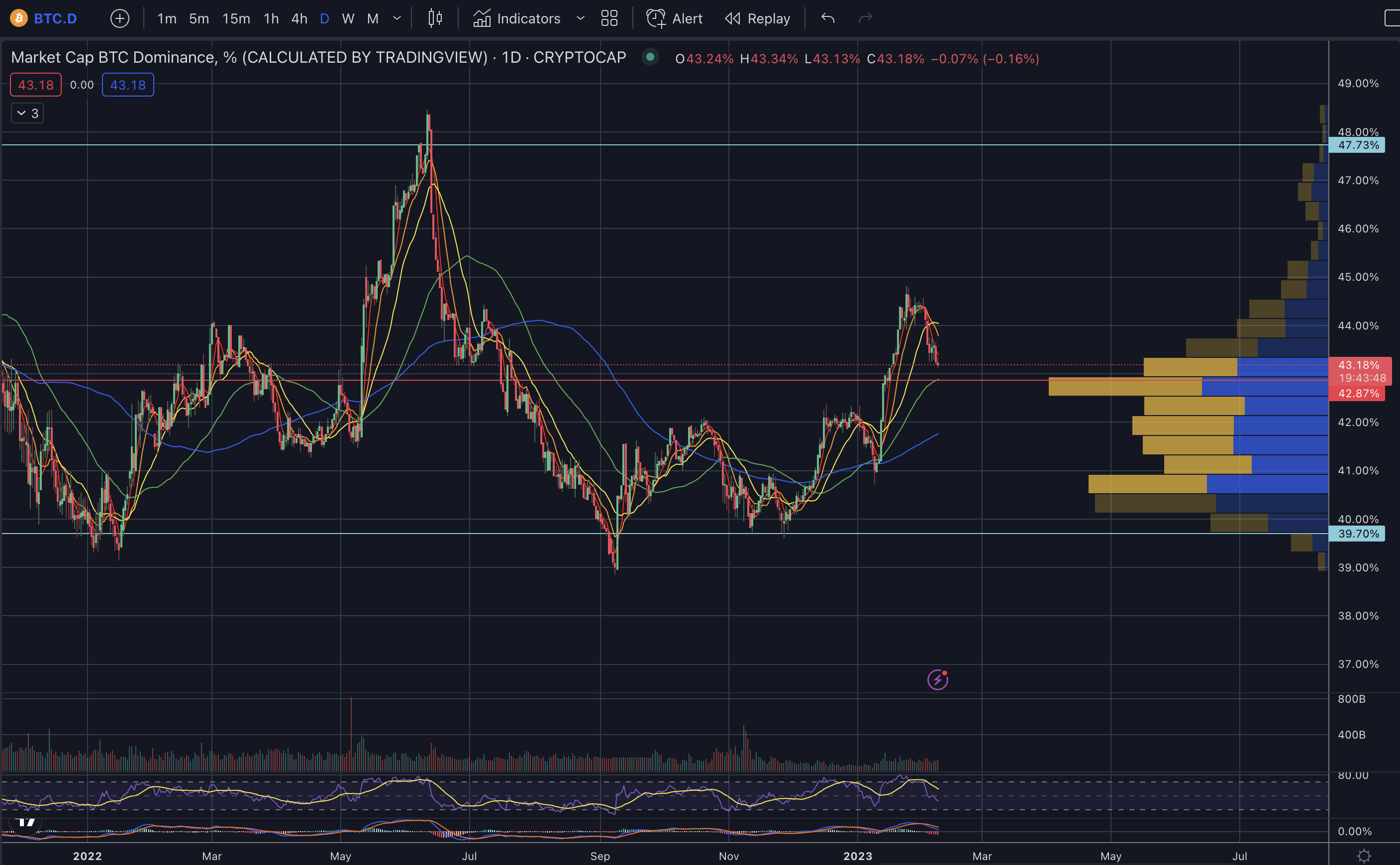Expand the timeframe dropdown chevron
1400x865 pixels.
(x=397, y=19)
